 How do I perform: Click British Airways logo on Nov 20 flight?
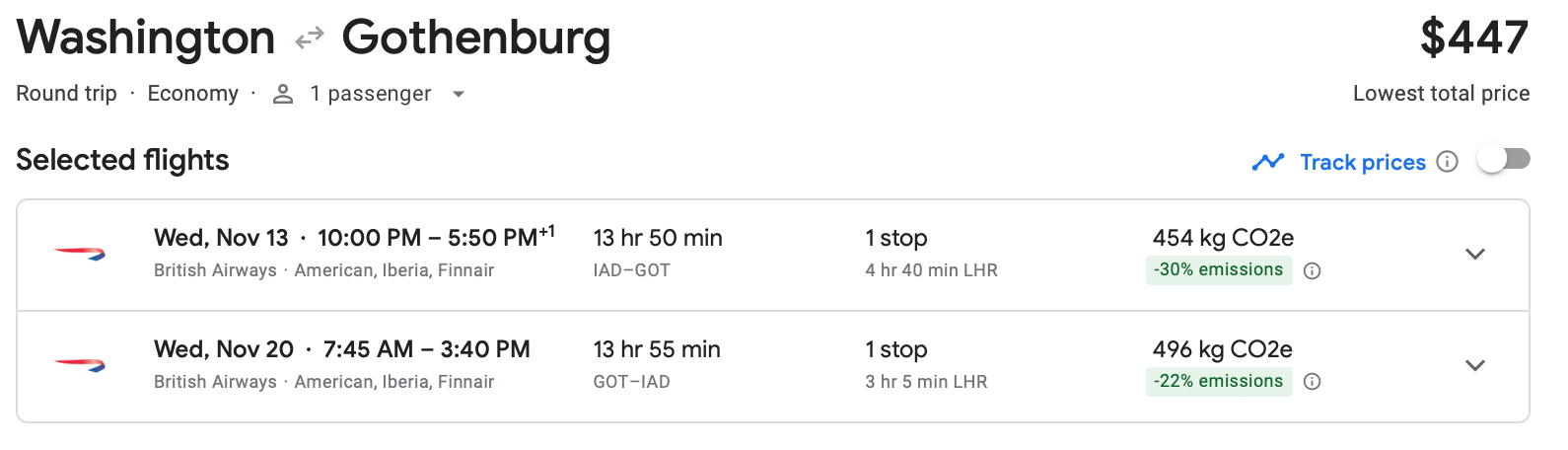click(x=80, y=366)
